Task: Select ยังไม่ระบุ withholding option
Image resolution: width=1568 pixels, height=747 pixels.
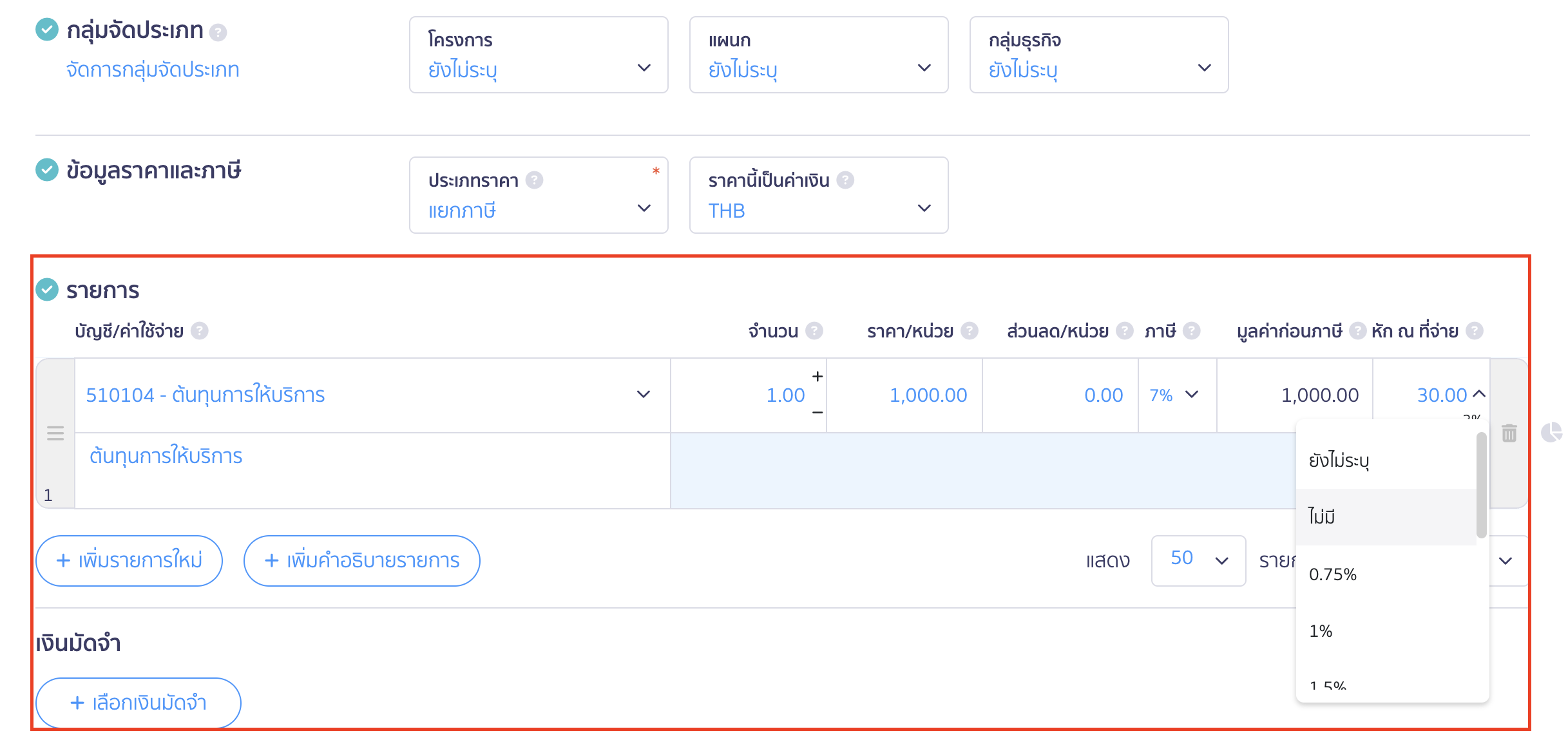Action: tap(1386, 460)
